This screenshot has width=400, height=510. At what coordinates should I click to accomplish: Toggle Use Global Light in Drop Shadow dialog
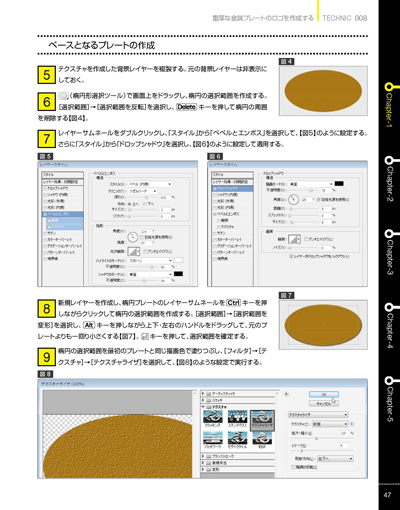tap(318, 200)
